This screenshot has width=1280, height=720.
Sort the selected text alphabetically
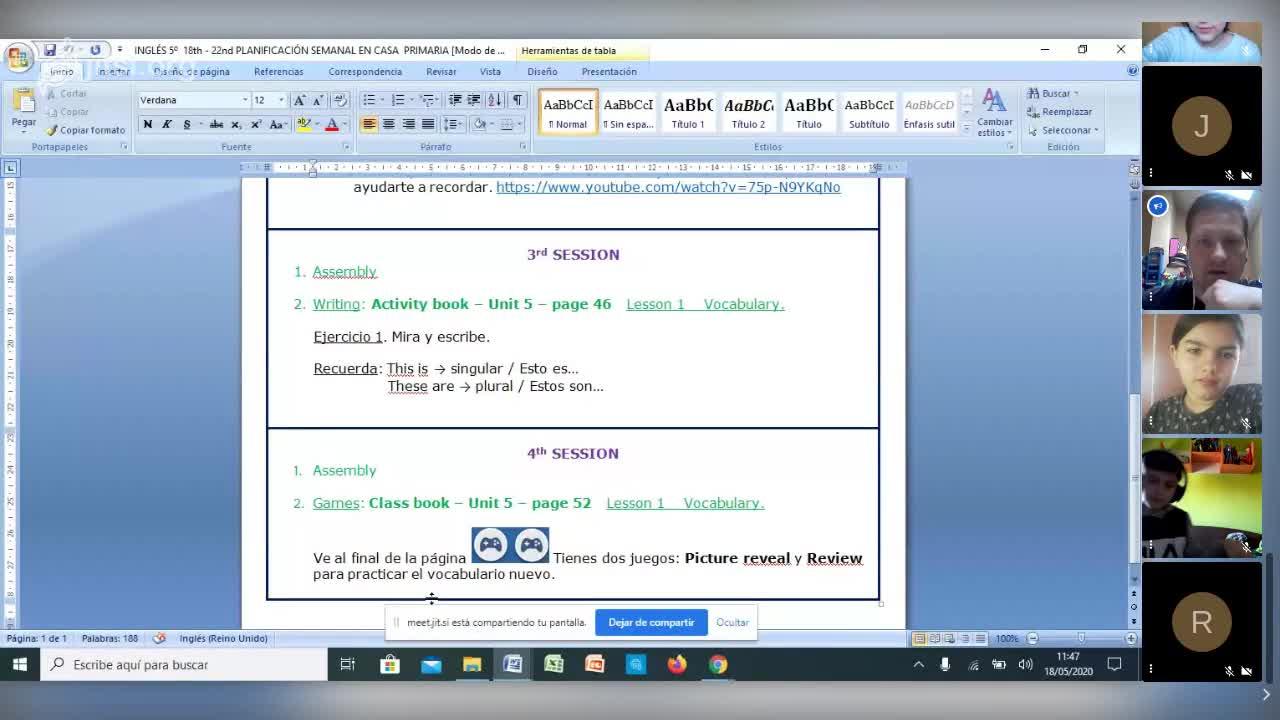[x=495, y=100]
